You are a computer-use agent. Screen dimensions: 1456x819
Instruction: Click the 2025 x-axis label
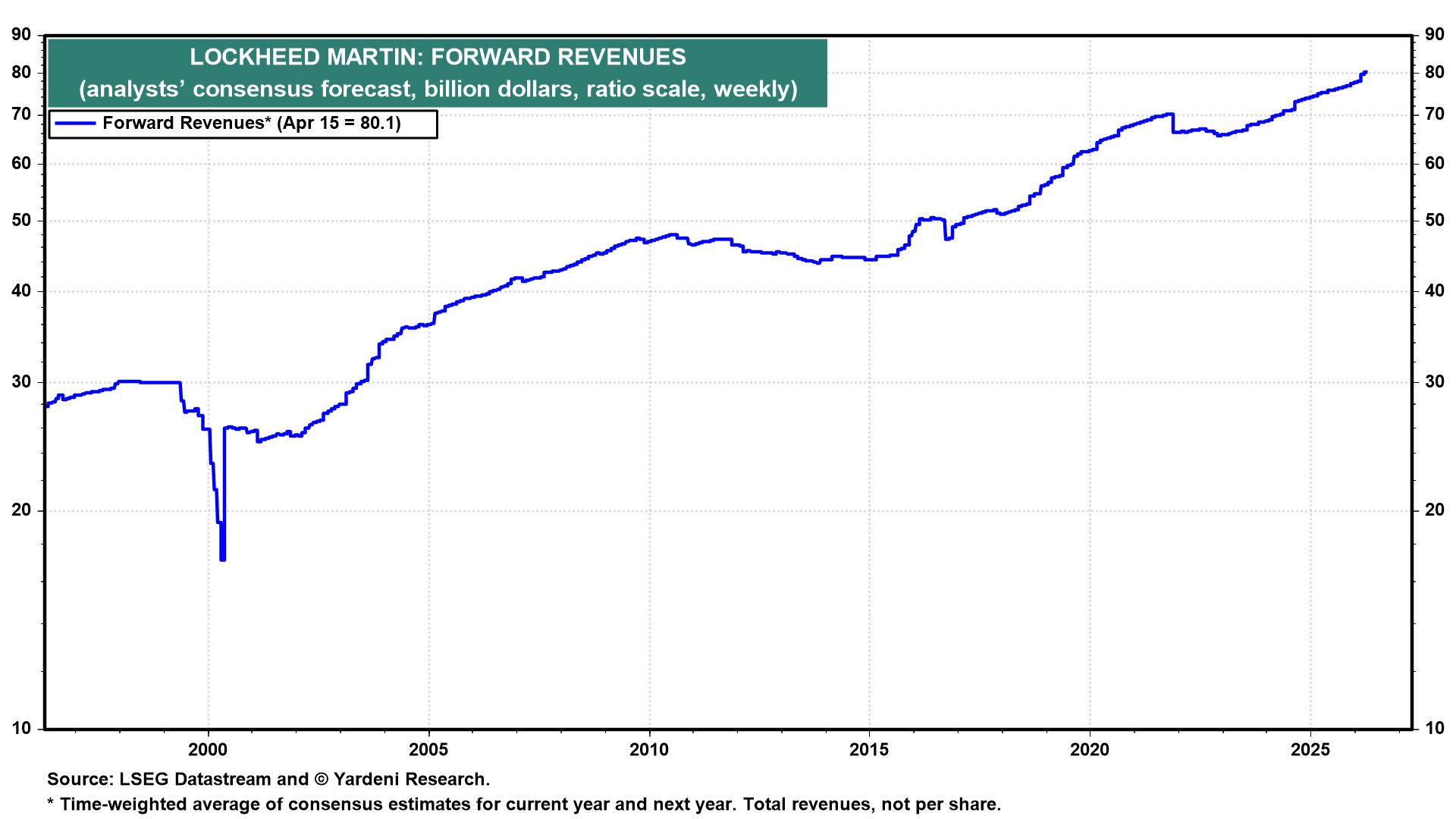pyautogui.click(x=1310, y=750)
